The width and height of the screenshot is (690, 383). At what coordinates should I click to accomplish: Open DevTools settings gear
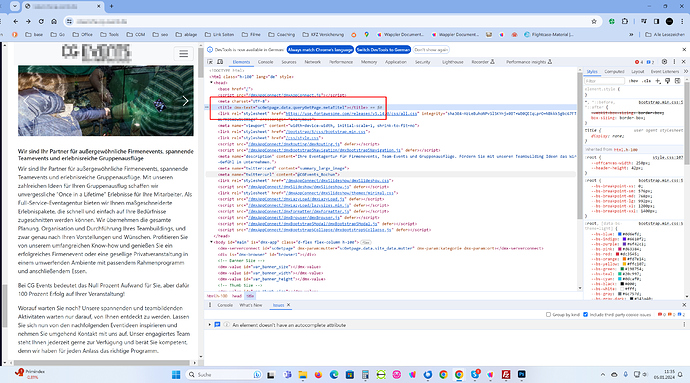click(664, 62)
